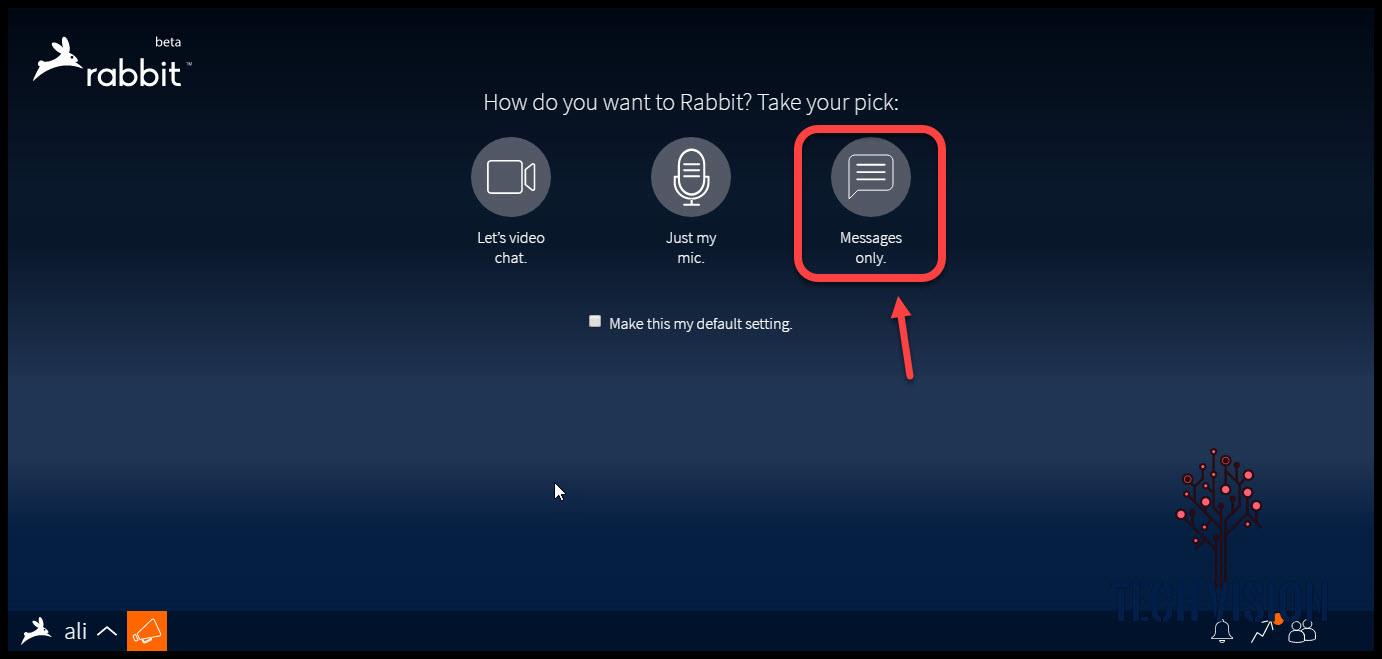Screen dimensions: 1382x659
Task: Click the 'Messages only.' text label
Action: (871, 248)
